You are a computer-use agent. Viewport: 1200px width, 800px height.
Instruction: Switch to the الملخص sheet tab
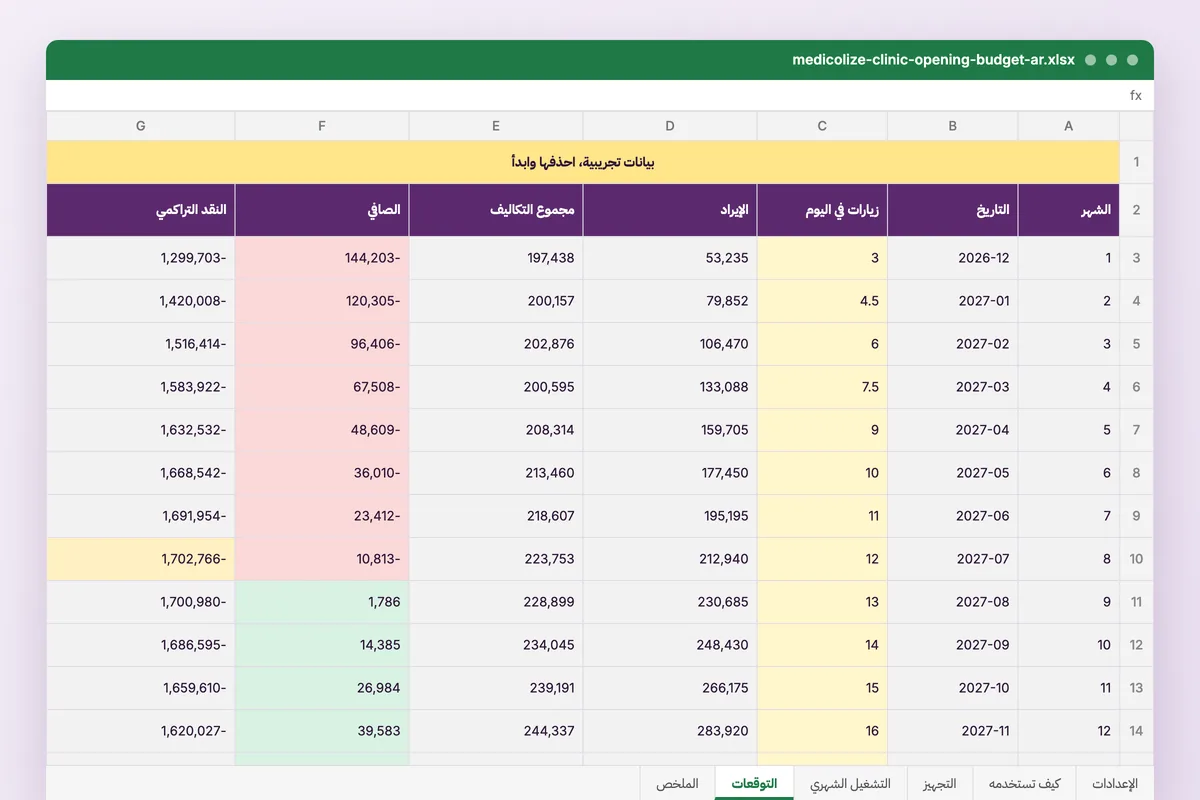click(x=678, y=784)
